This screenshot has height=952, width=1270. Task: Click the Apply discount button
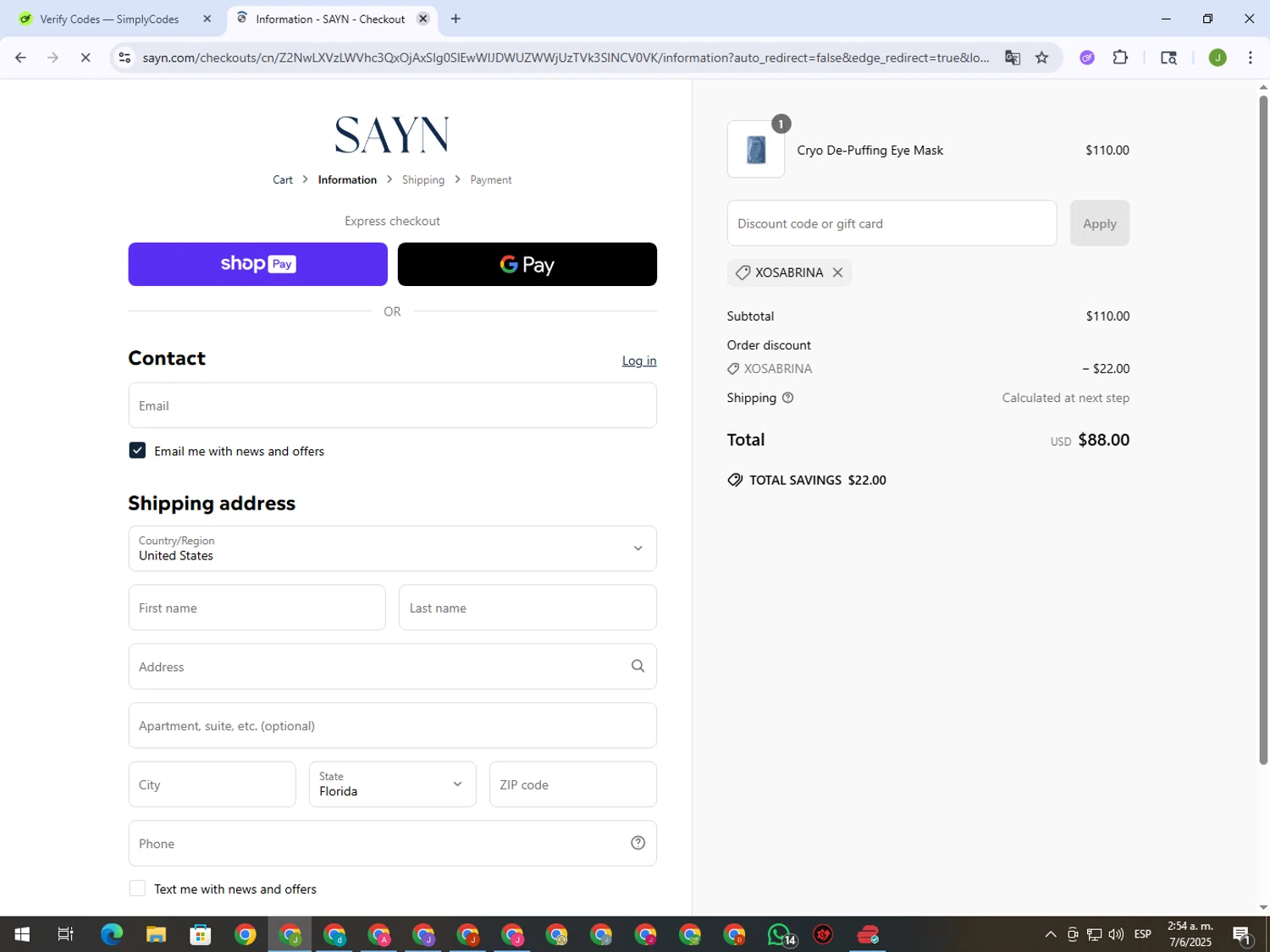point(1099,223)
